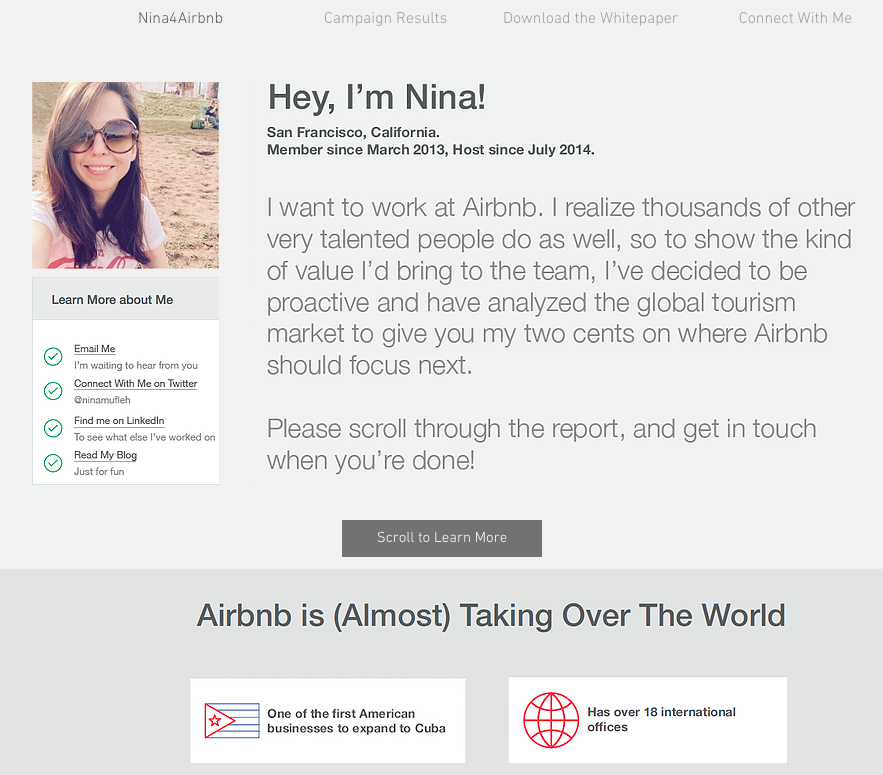Click the Email Me link
Viewport: 883px width, 775px height.
(95, 349)
